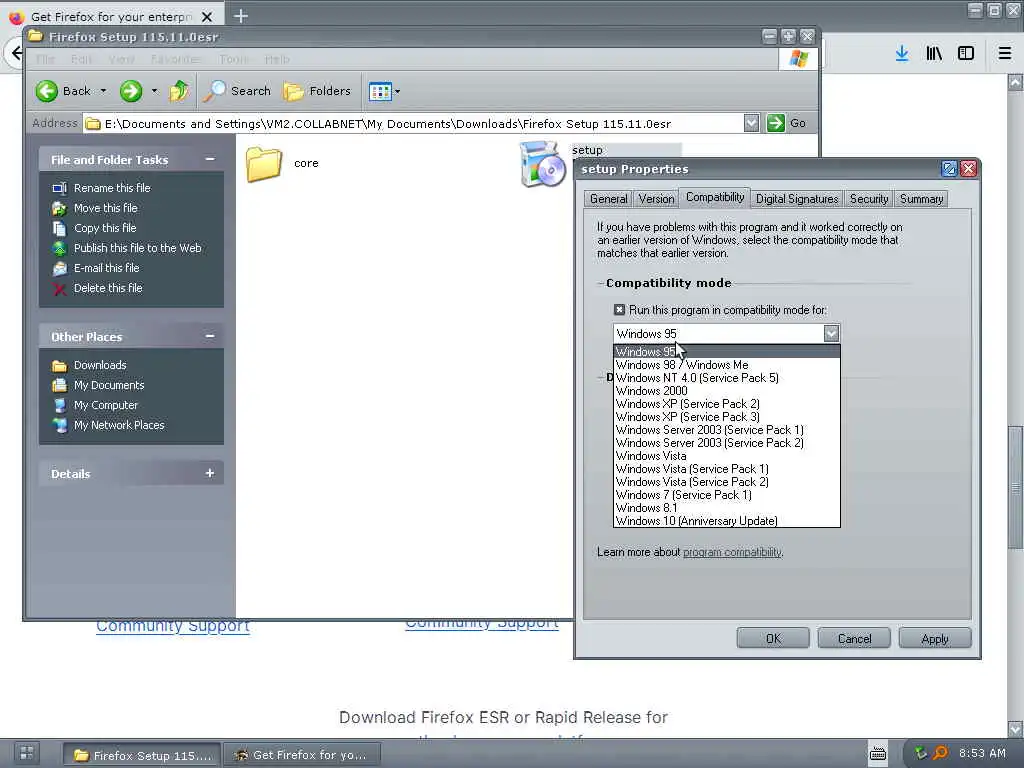Open My Documents in Other Places
This screenshot has height=768, width=1024.
(108, 385)
